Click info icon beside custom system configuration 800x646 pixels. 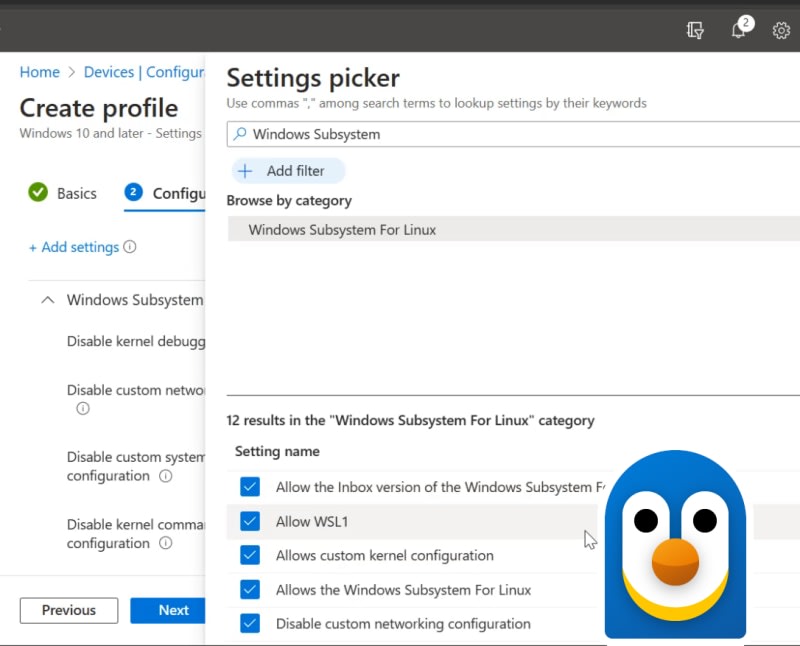click(166, 476)
